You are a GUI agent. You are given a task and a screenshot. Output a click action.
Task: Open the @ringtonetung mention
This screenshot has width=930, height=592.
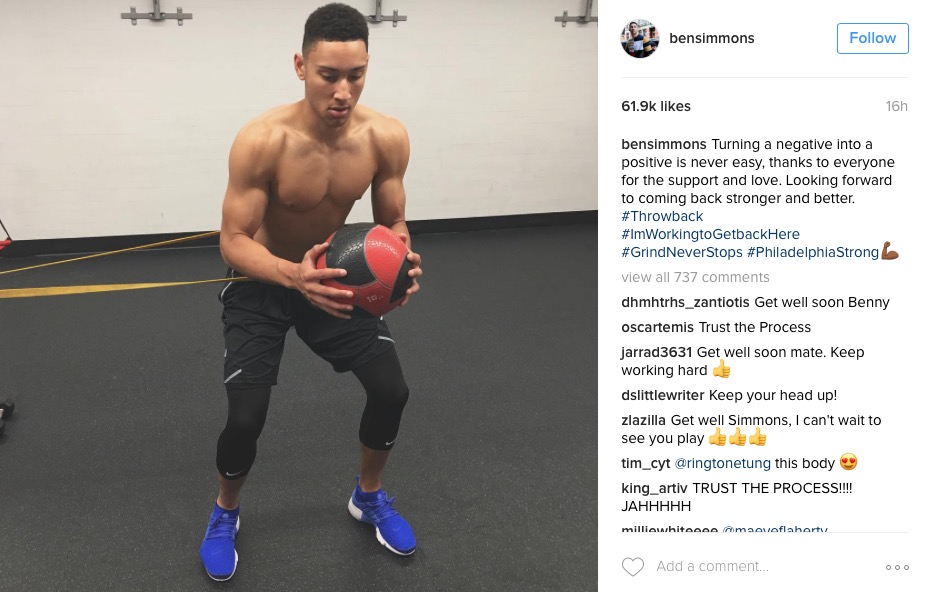pyautogui.click(x=722, y=463)
